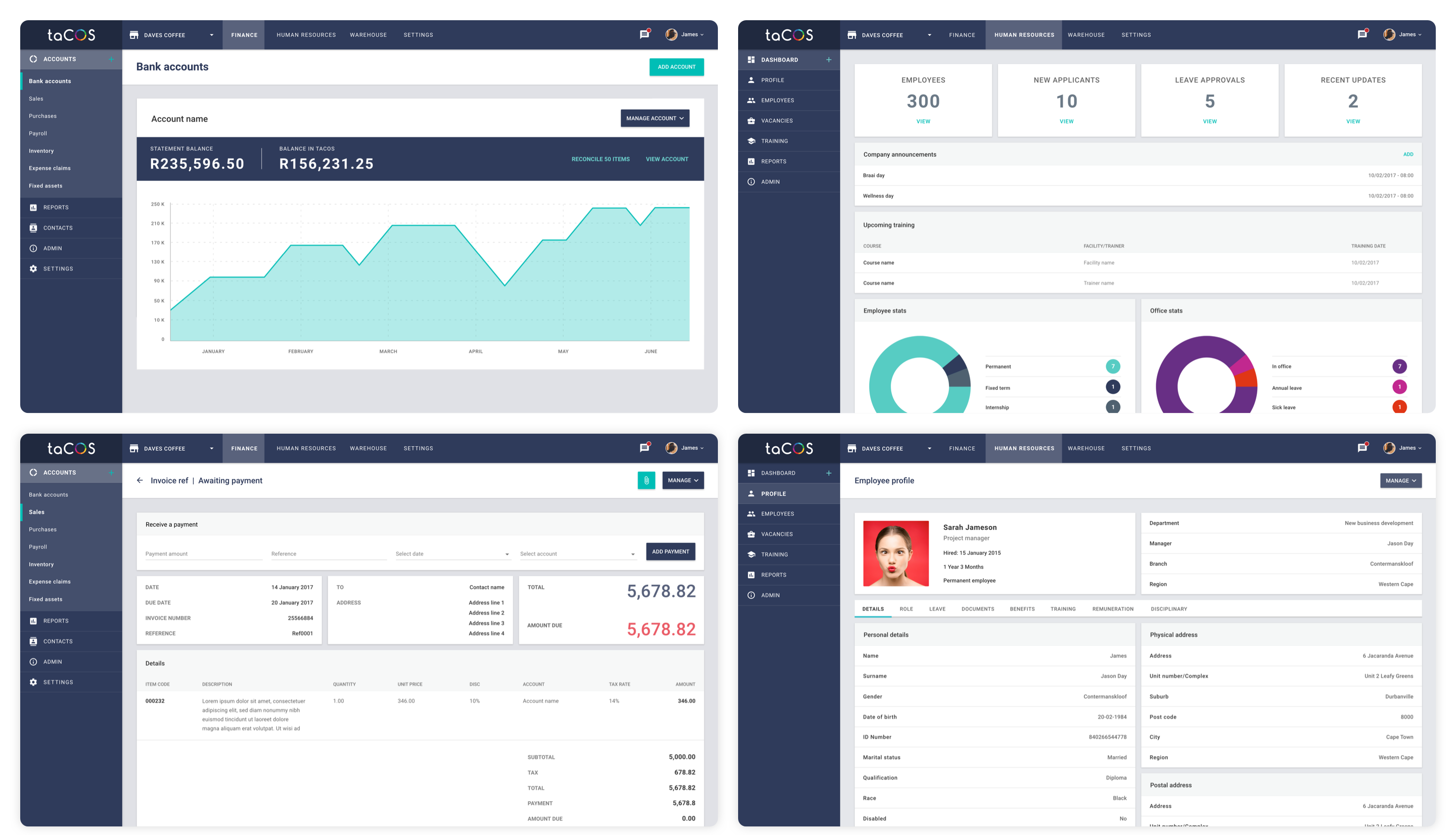Open the Documents tab in employee profile

point(977,609)
